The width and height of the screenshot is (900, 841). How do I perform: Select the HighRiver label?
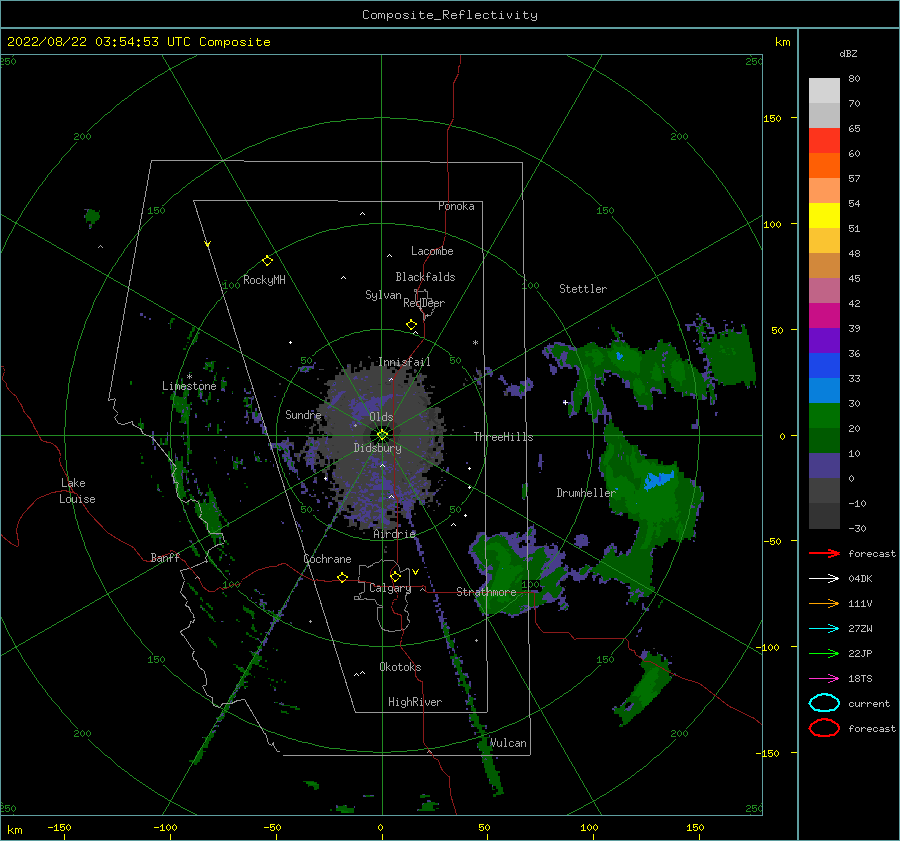click(x=415, y=702)
